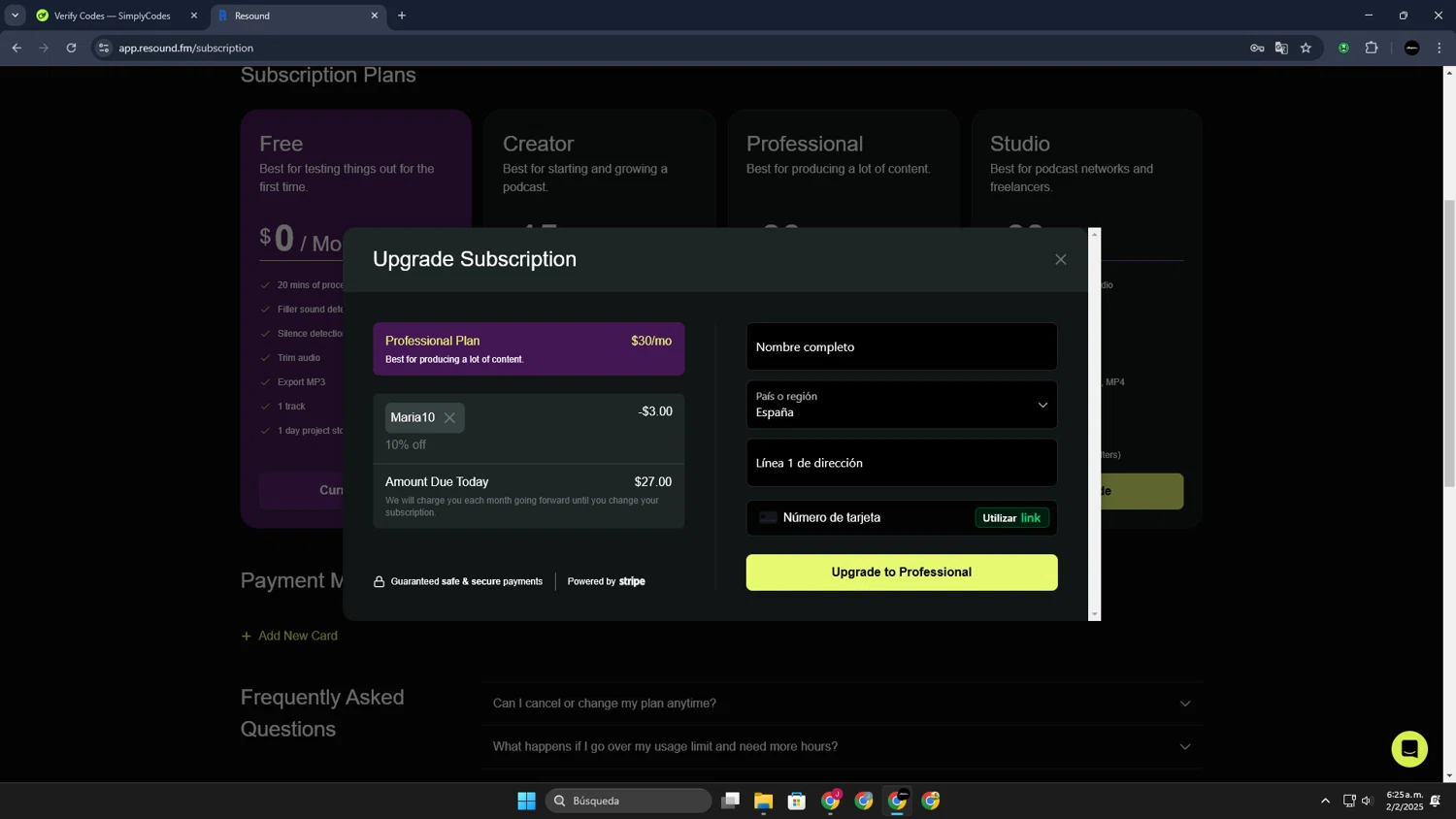
Task: Close the Verify Codes tab
Action: 193,16
